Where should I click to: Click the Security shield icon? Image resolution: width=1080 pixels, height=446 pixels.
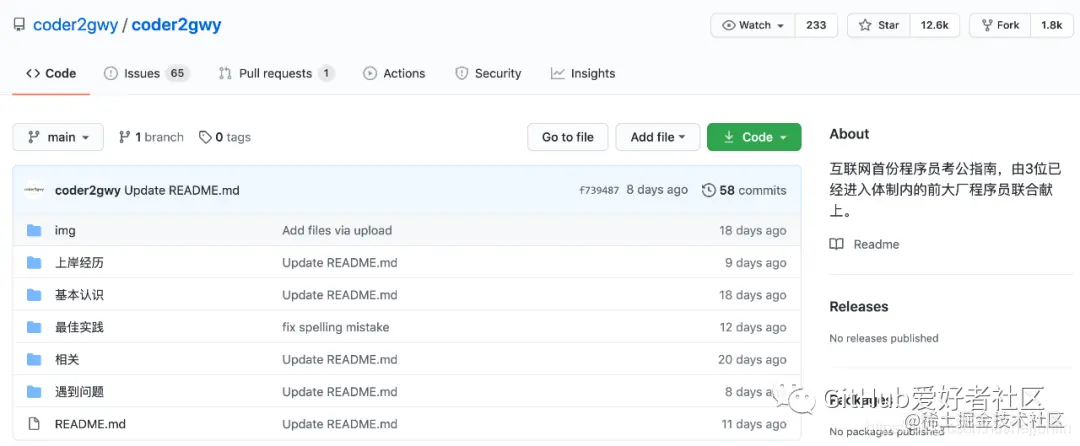click(461, 74)
